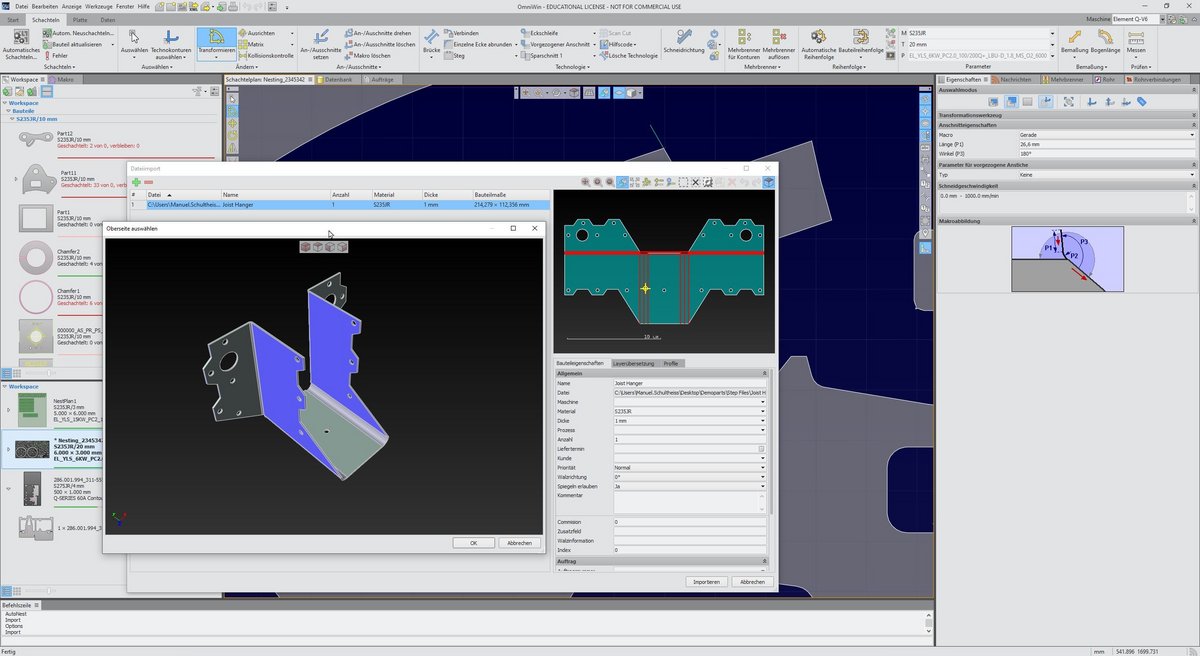This screenshot has height=656, width=1200.
Task: Click Automatisches Schachteln ribbon icon
Action: (21, 38)
